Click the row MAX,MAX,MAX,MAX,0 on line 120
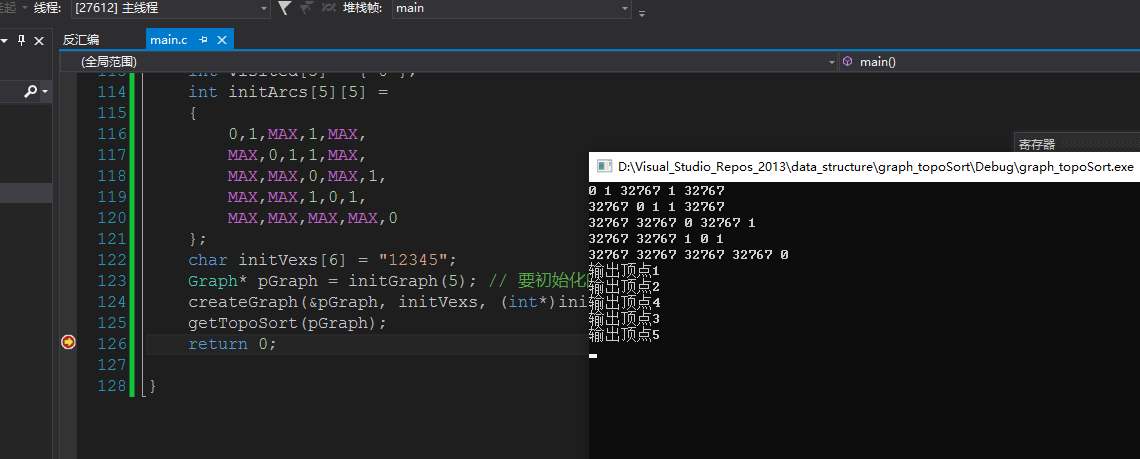 313,218
